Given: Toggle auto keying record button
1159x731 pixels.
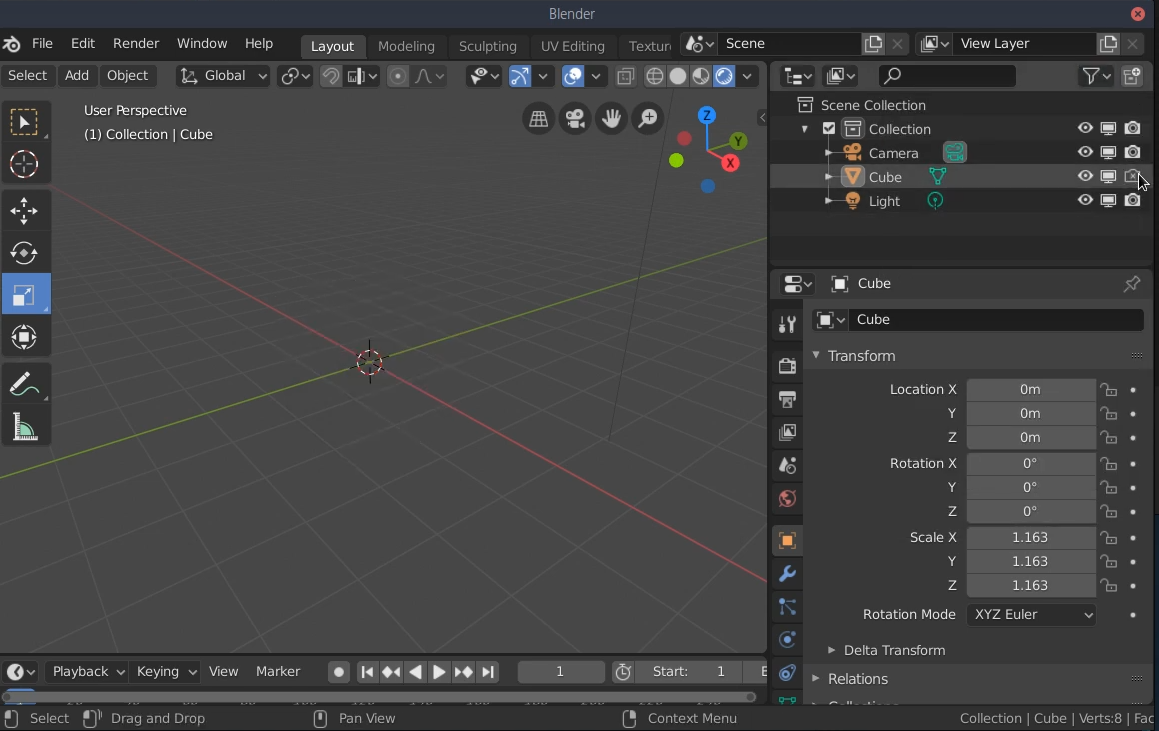Looking at the screenshot, I should [x=339, y=672].
